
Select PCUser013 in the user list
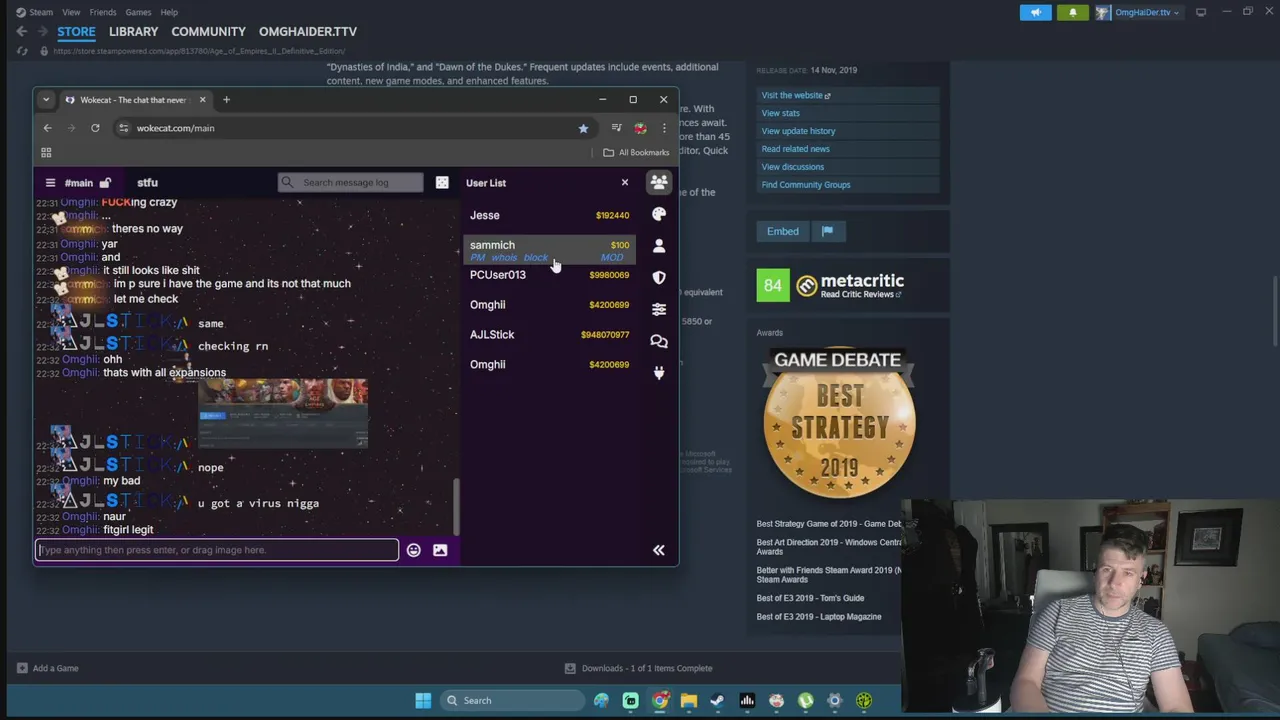(498, 275)
